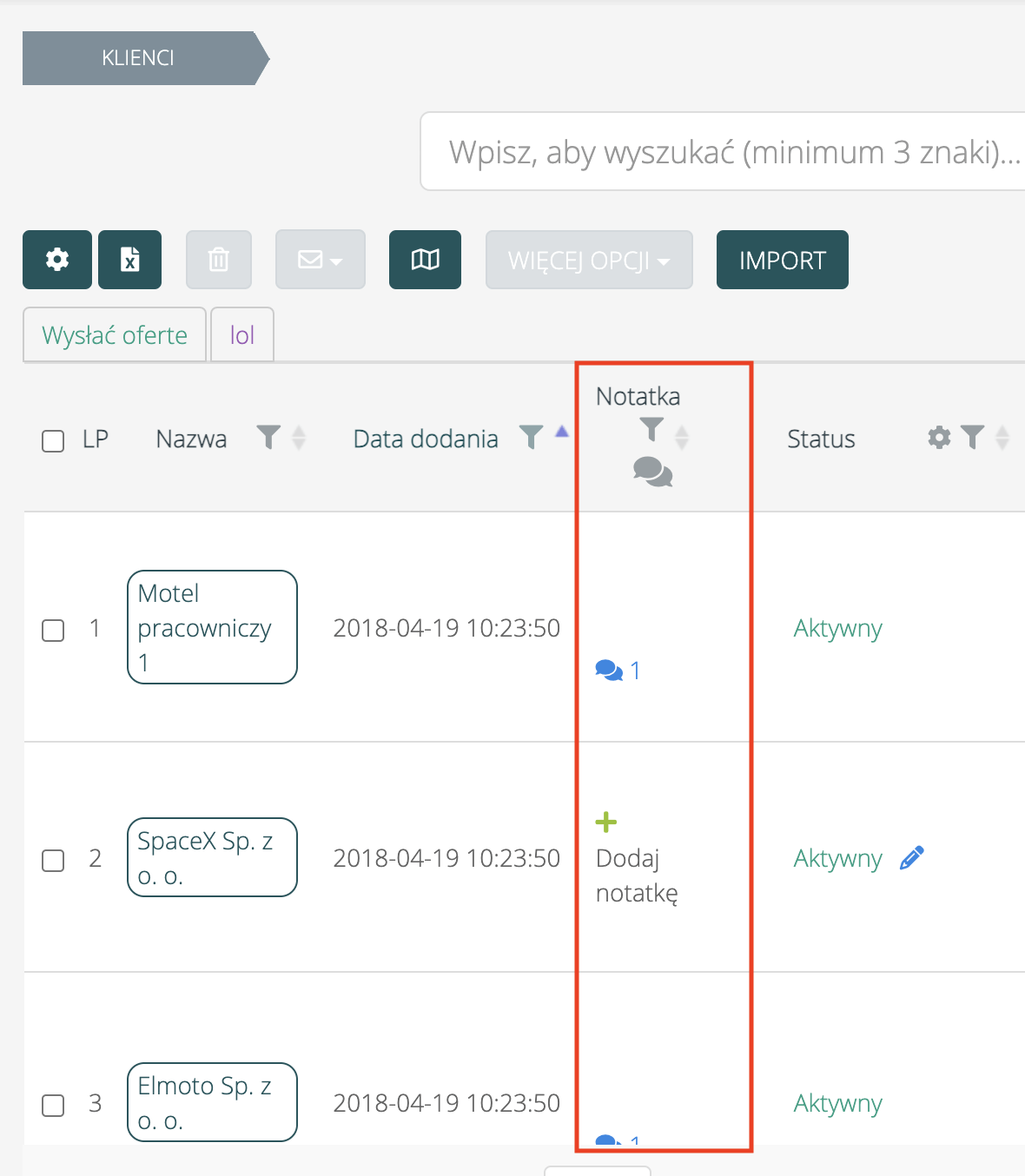
Task: Select the SpaceX Sp. z o. o. checkbox
Action: pos(54,860)
